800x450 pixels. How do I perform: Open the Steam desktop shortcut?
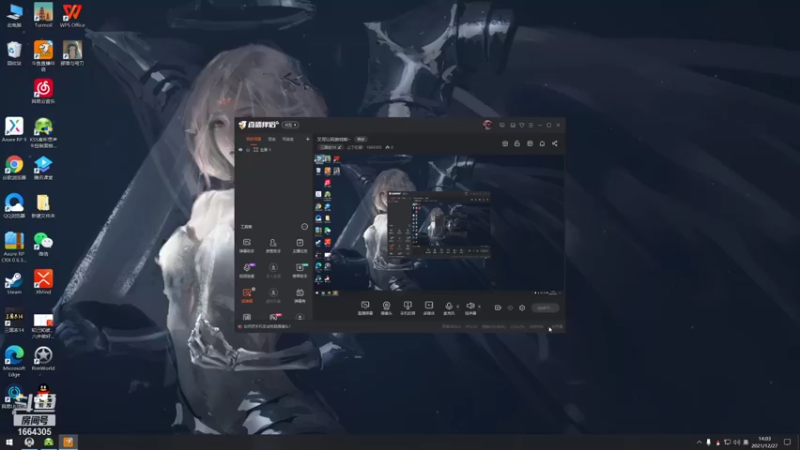click(14, 283)
